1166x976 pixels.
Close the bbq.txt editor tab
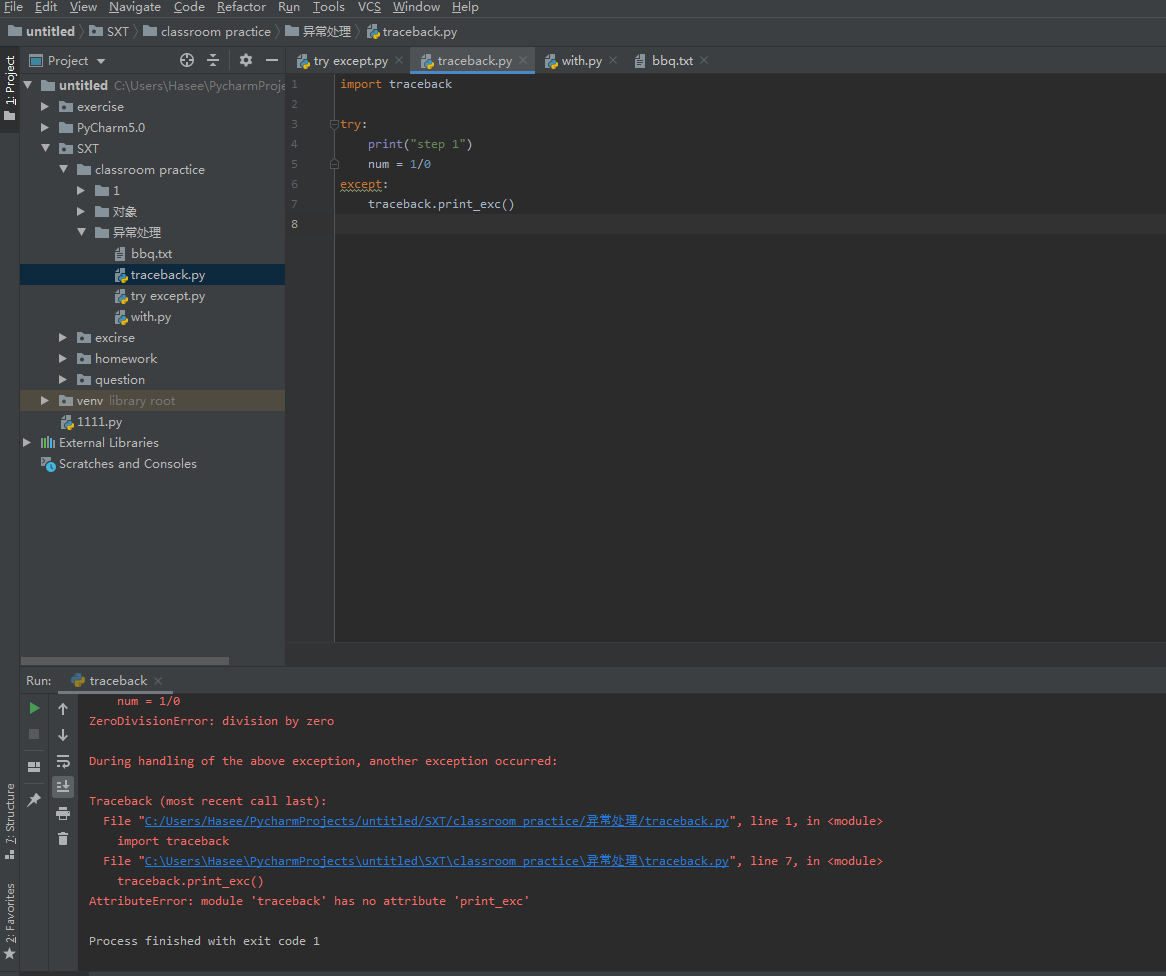[704, 60]
